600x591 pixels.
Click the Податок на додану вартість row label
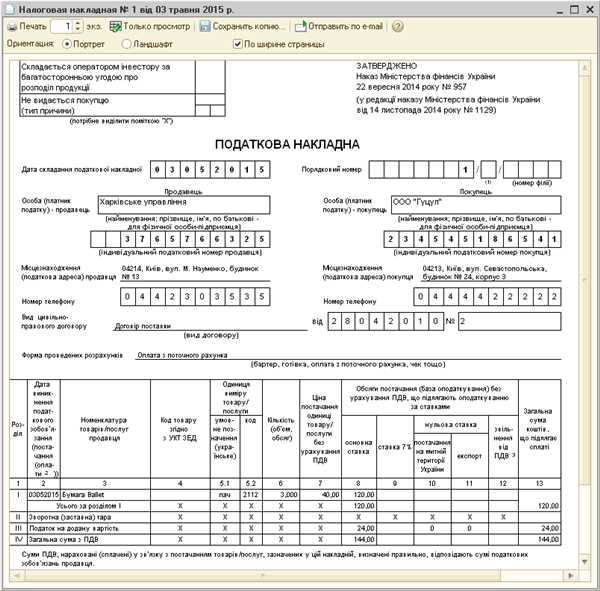[74, 528]
